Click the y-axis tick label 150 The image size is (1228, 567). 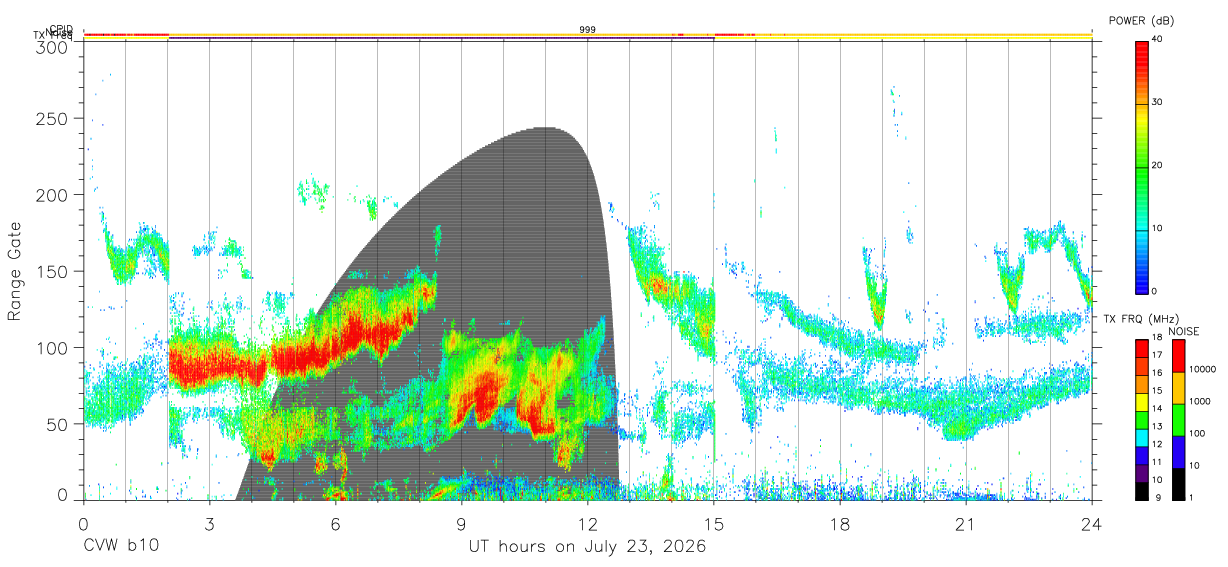54,271
